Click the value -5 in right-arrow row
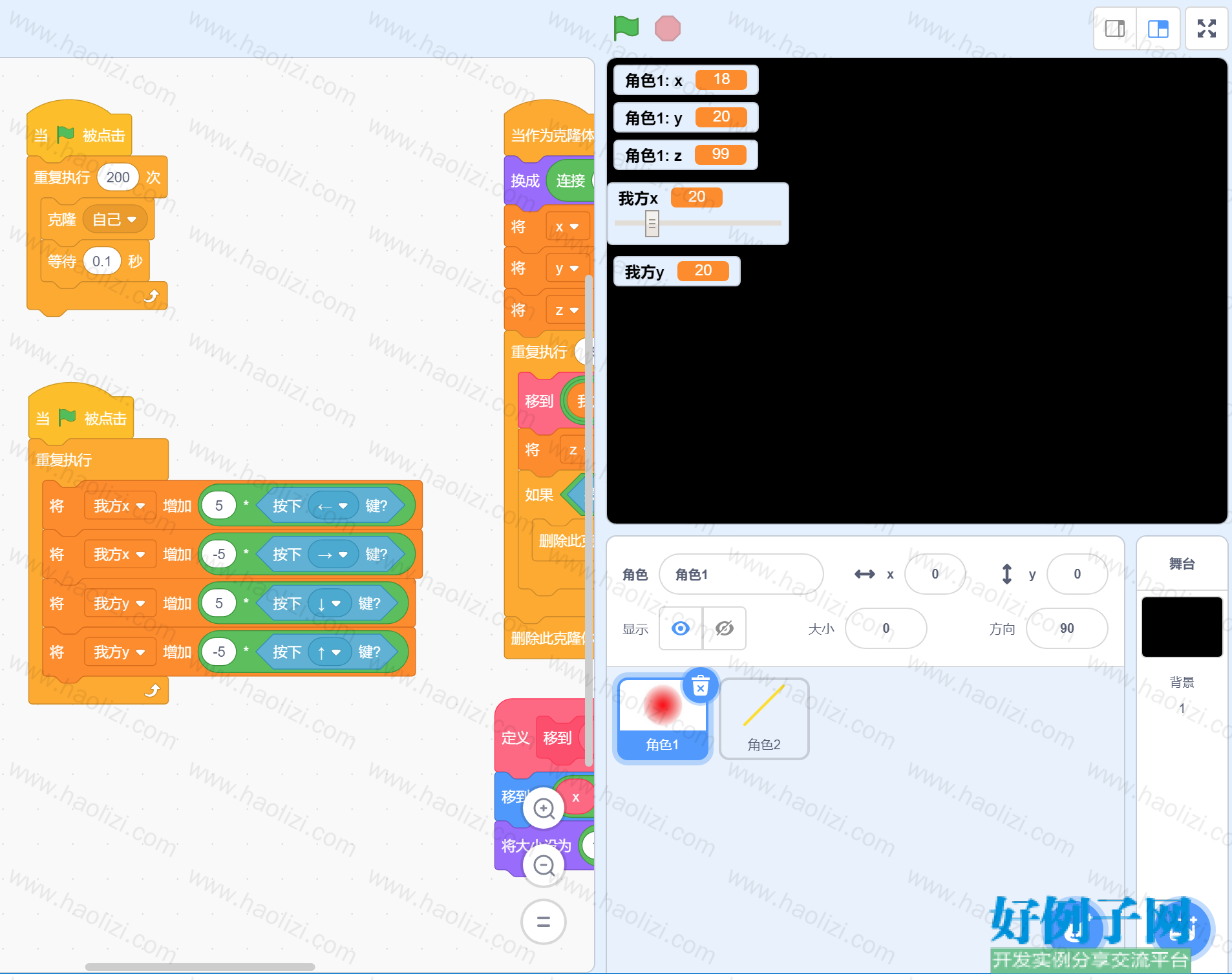 (219, 554)
